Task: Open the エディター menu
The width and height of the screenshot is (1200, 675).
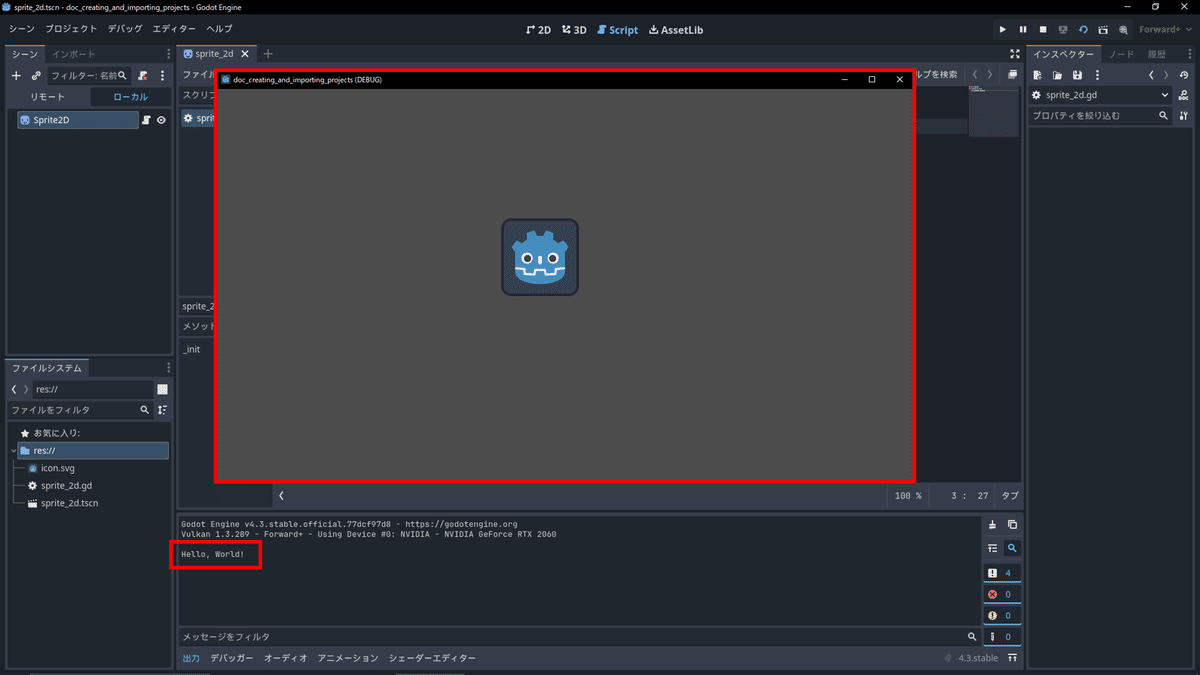Action: pos(175,29)
